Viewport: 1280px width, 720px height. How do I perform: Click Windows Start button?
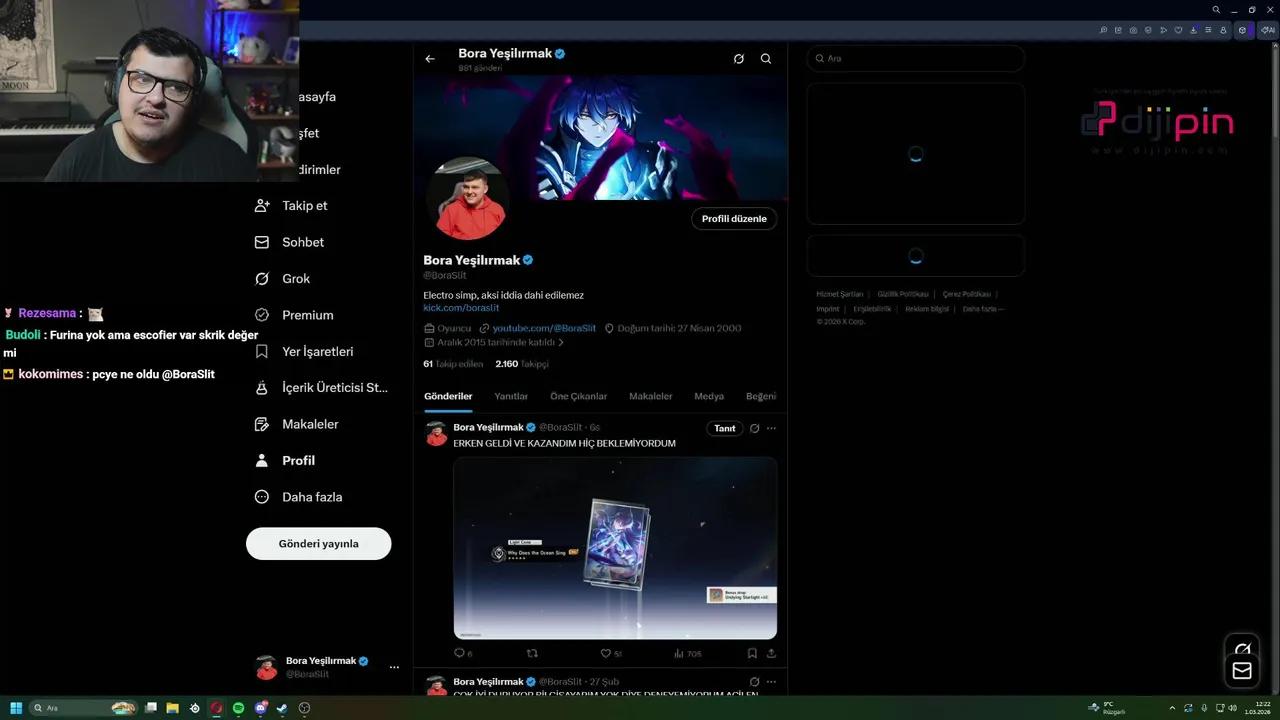(16, 708)
